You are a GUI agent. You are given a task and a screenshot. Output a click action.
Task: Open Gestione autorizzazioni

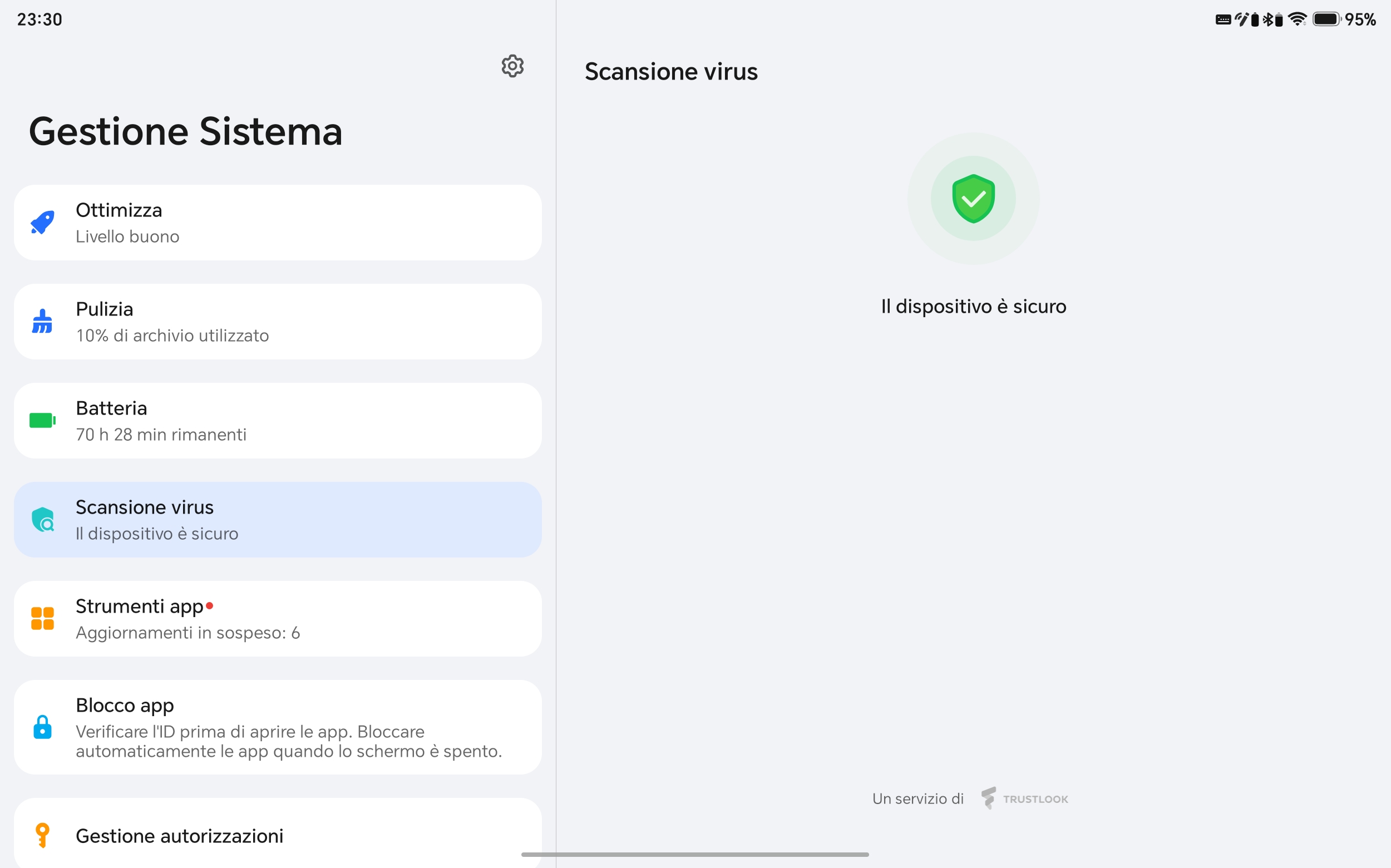click(x=278, y=832)
